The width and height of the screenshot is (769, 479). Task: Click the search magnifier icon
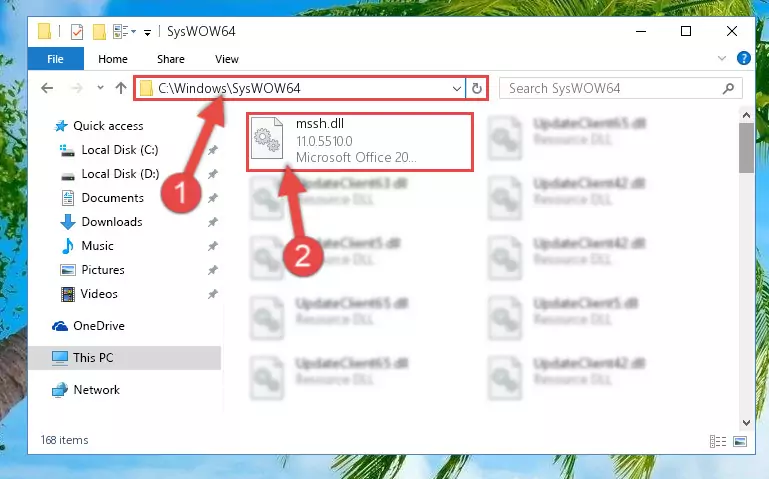tap(728, 88)
